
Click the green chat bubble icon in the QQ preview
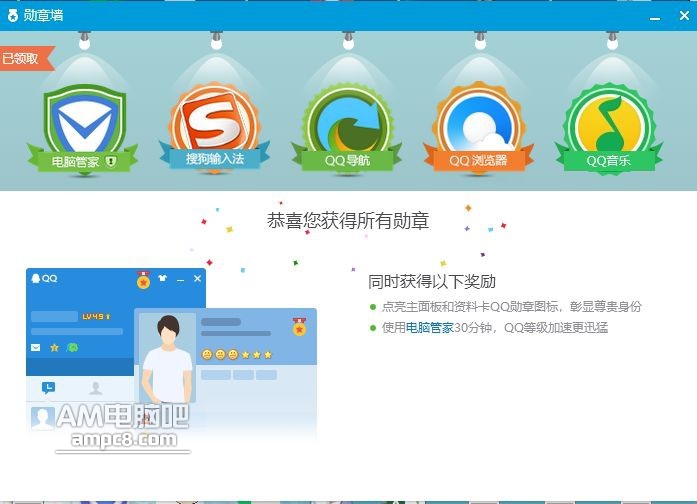pyautogui.click(x=72, y=348)
